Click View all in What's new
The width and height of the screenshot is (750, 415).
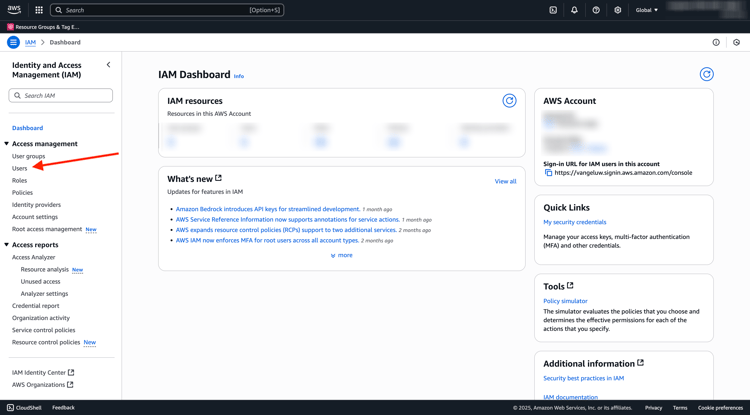tap(505, 181)
